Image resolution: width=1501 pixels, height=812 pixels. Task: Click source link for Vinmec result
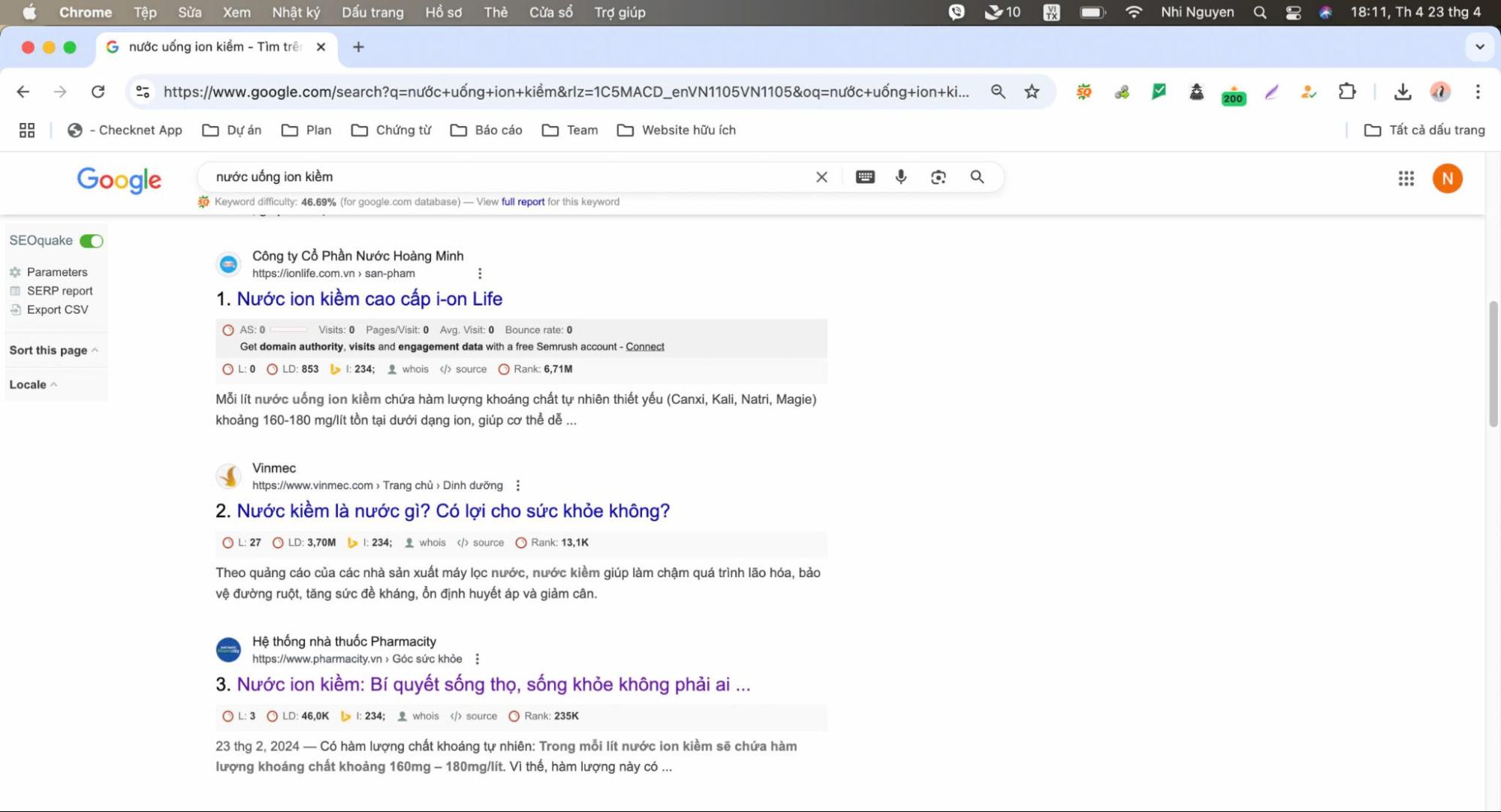coord(488,543)
